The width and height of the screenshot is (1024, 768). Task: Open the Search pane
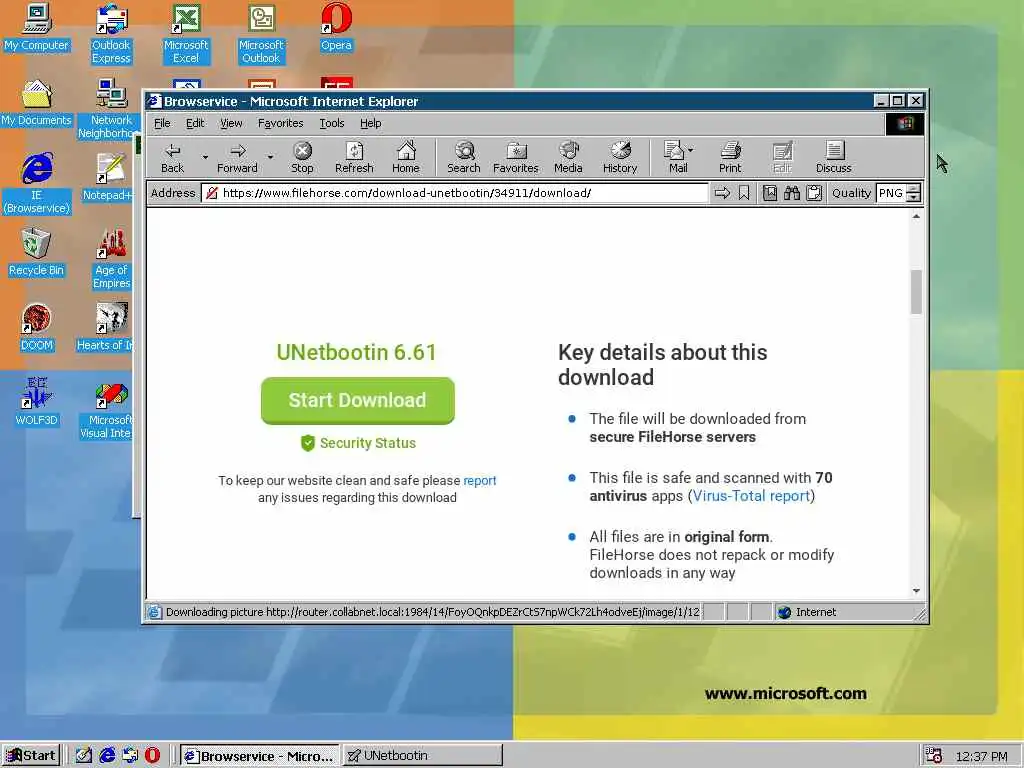pyautogui.click(x=464, y=158)
